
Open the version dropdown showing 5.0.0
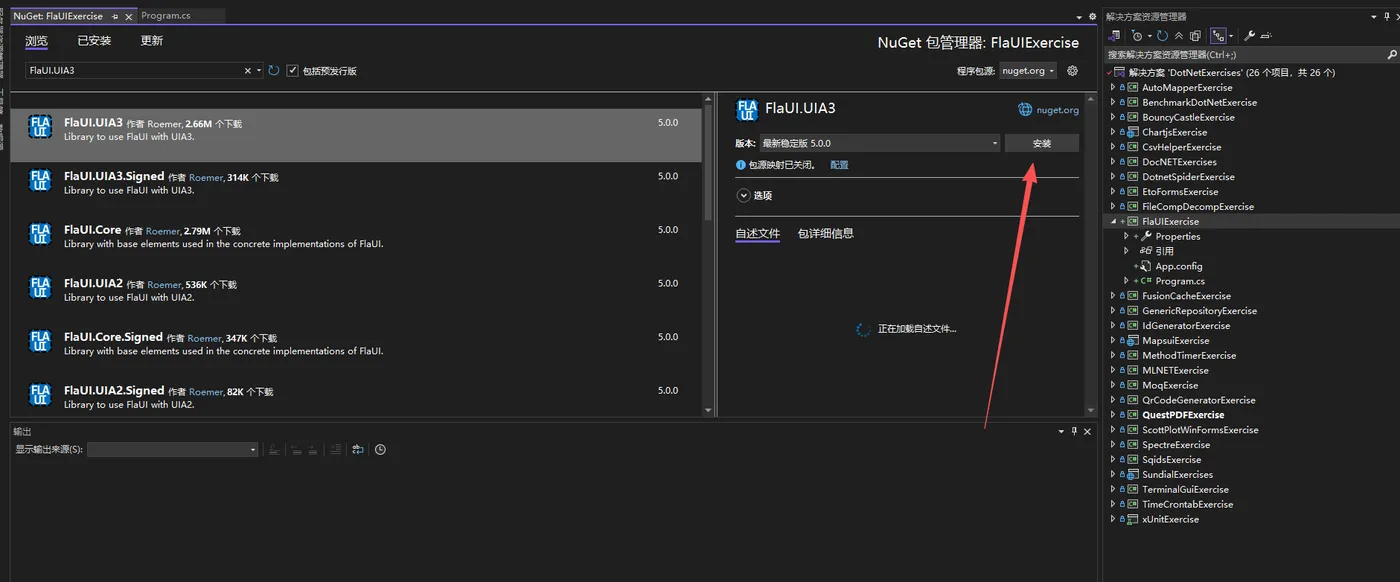(x=880, y=143)
